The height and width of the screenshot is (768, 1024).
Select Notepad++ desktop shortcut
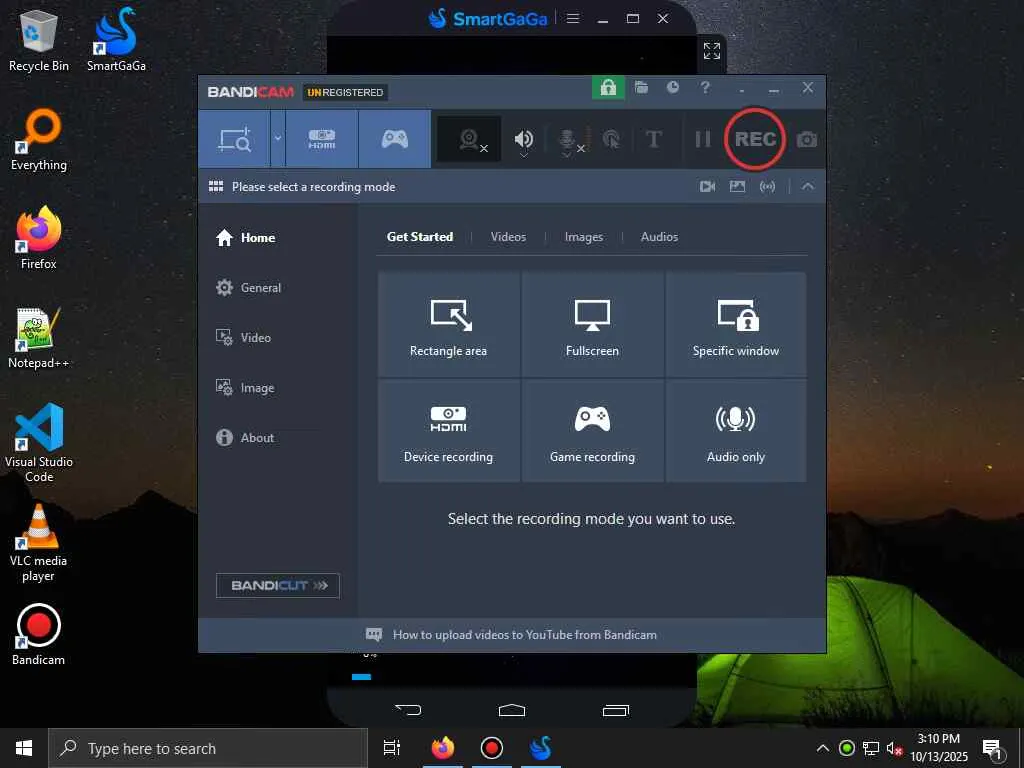point(39,338)
